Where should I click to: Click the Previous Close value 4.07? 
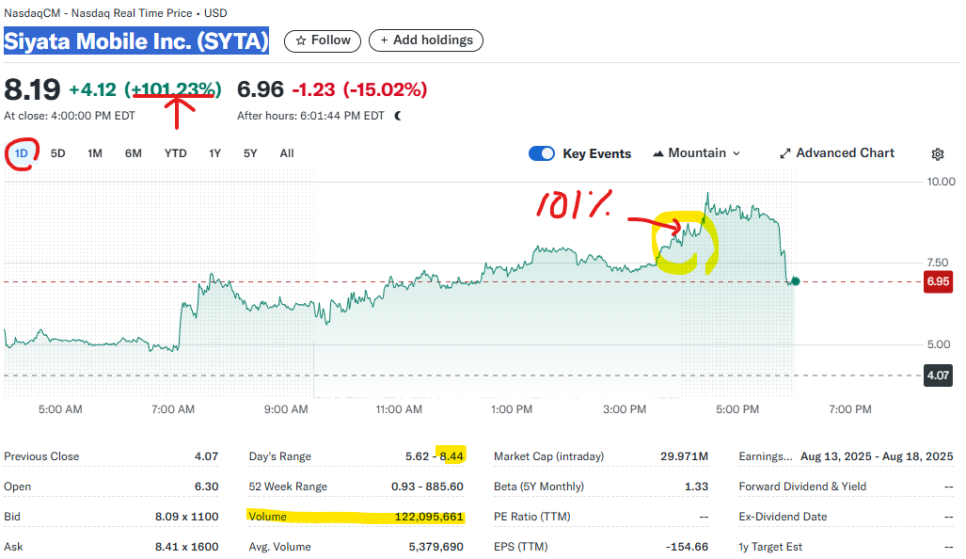(x=206, y=457)
